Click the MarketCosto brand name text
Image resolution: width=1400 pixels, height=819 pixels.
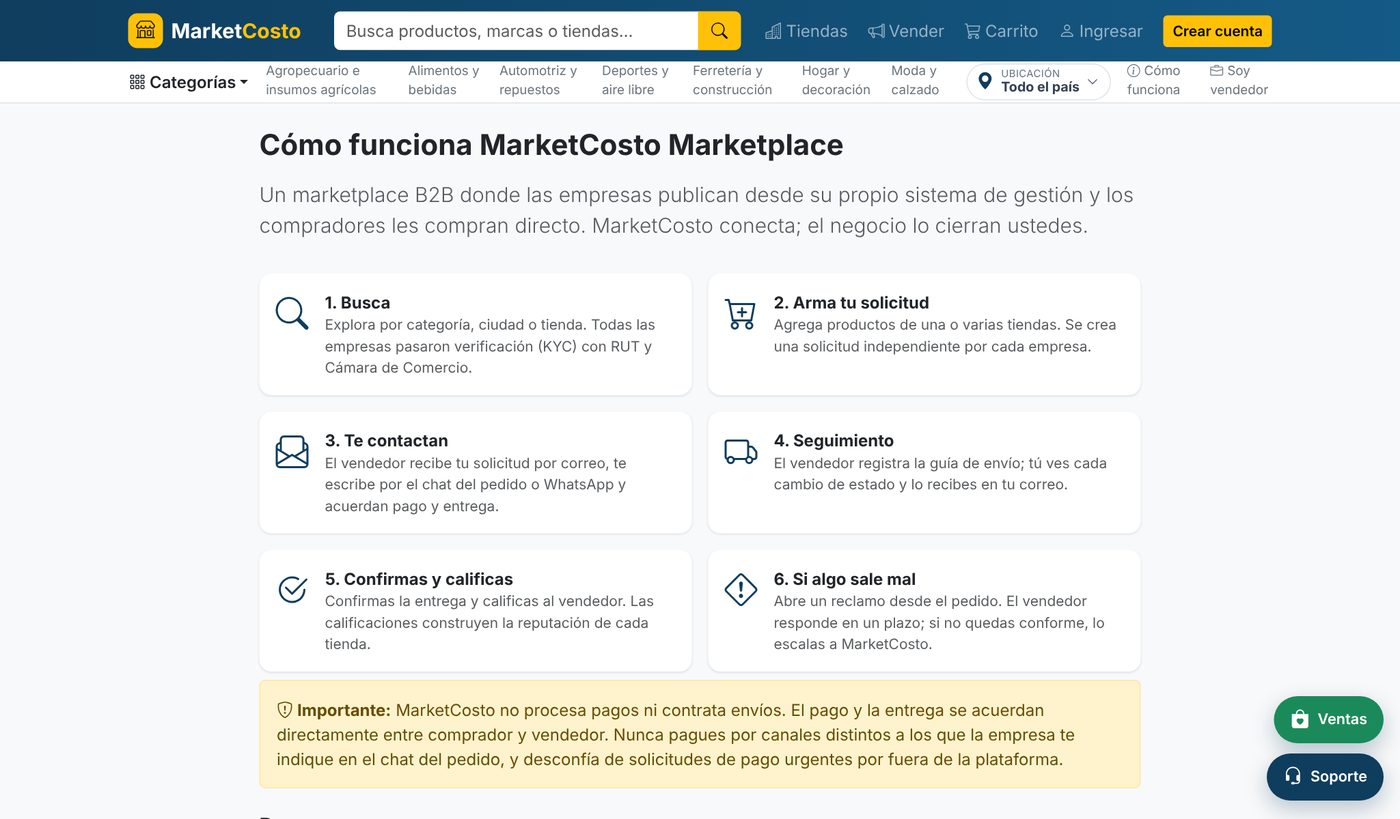[x=236, y=31]
